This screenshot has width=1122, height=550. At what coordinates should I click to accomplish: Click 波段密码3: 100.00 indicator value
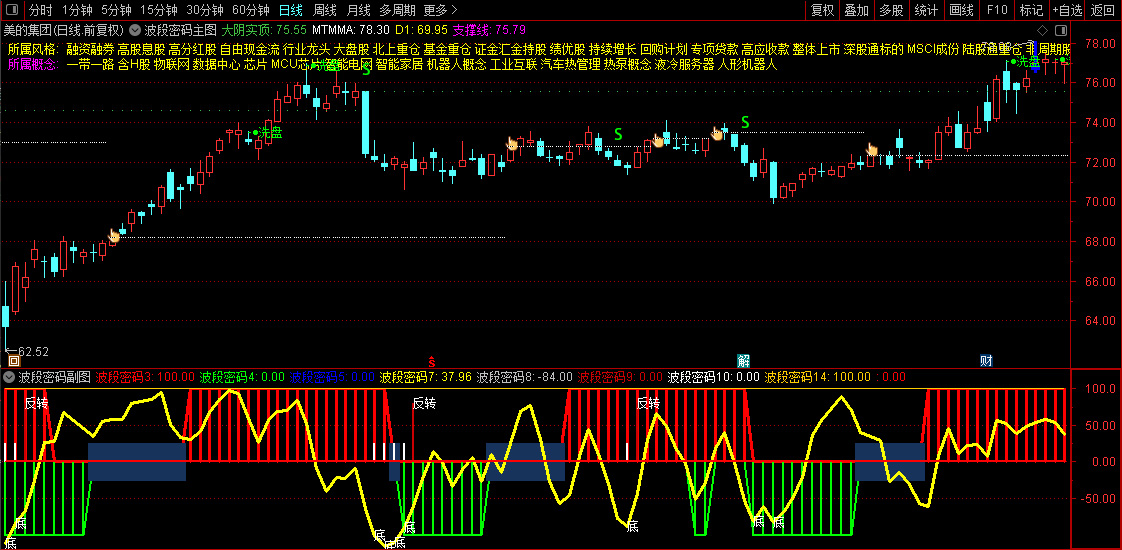tap(145, 376)
